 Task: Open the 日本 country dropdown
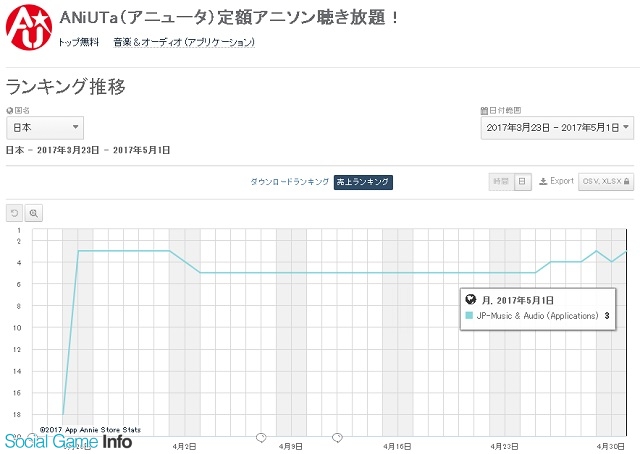pyautogui.click(x=45, y=127)
